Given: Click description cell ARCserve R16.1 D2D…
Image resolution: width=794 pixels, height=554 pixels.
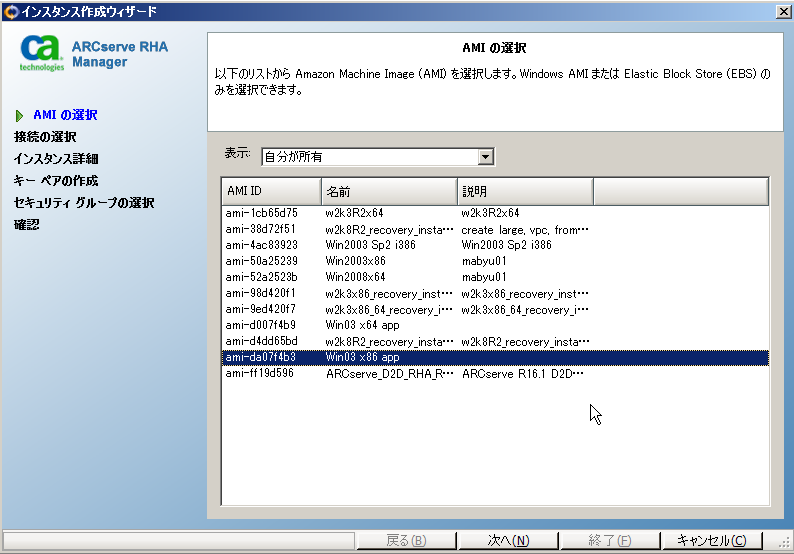Looking at the screenshot, I should tap(523, 374).
